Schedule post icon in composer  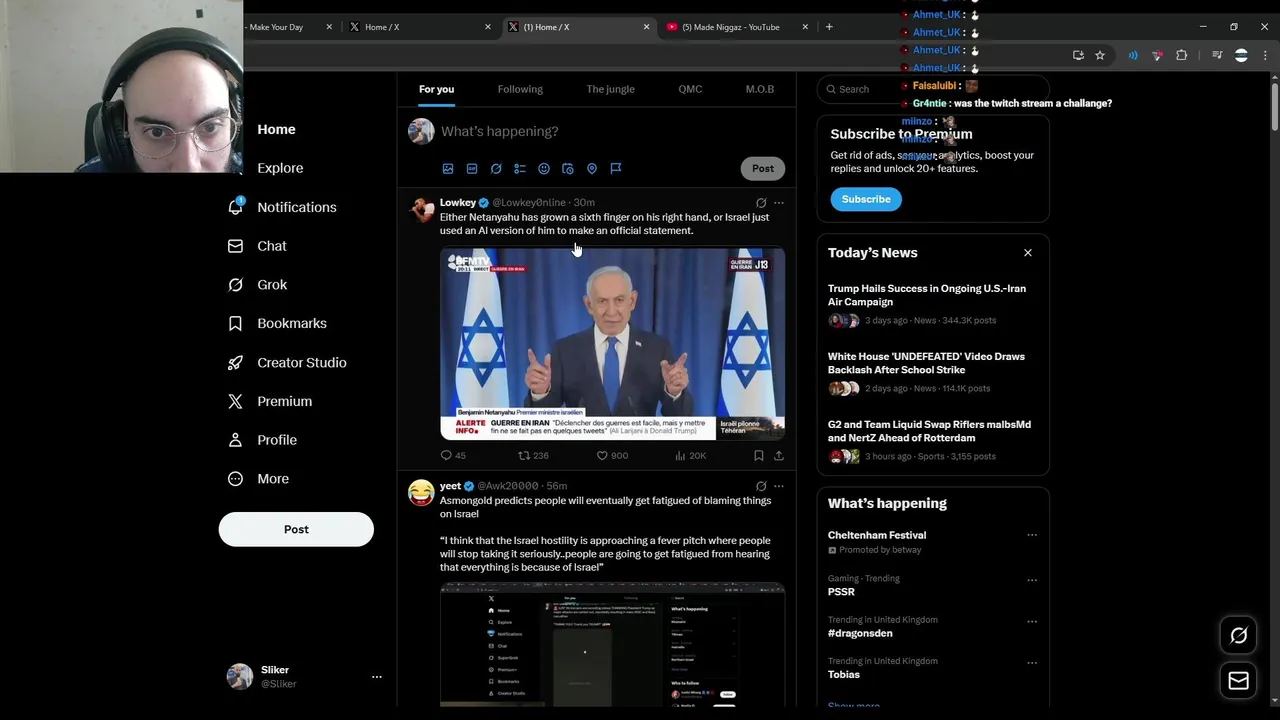click(568, 169)
